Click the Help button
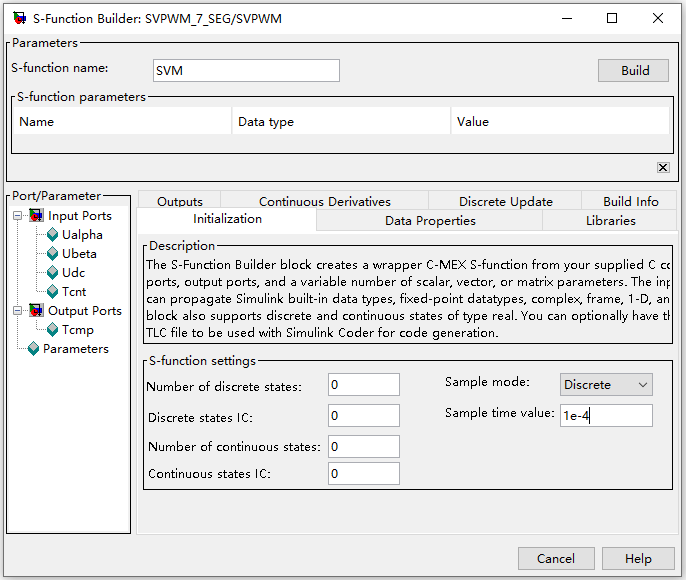Image resolution: width=686 pixels, height=580 pixels. click(x=638, y=559)
